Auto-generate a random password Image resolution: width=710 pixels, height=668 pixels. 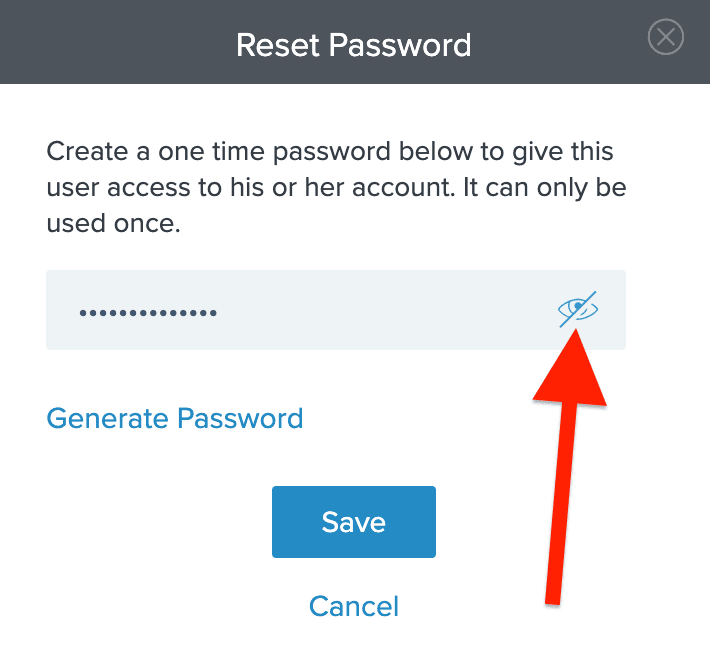pyautogui.click(x=175, y=418)
